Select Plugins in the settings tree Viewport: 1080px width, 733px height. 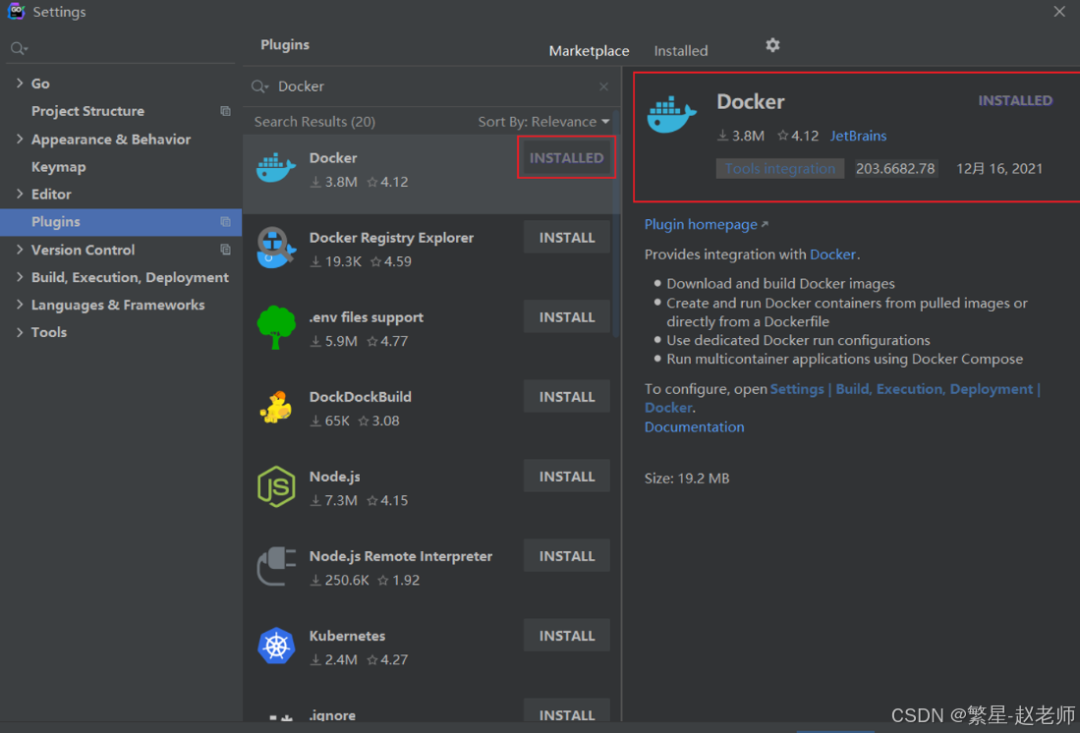click(x=121, y=222)
